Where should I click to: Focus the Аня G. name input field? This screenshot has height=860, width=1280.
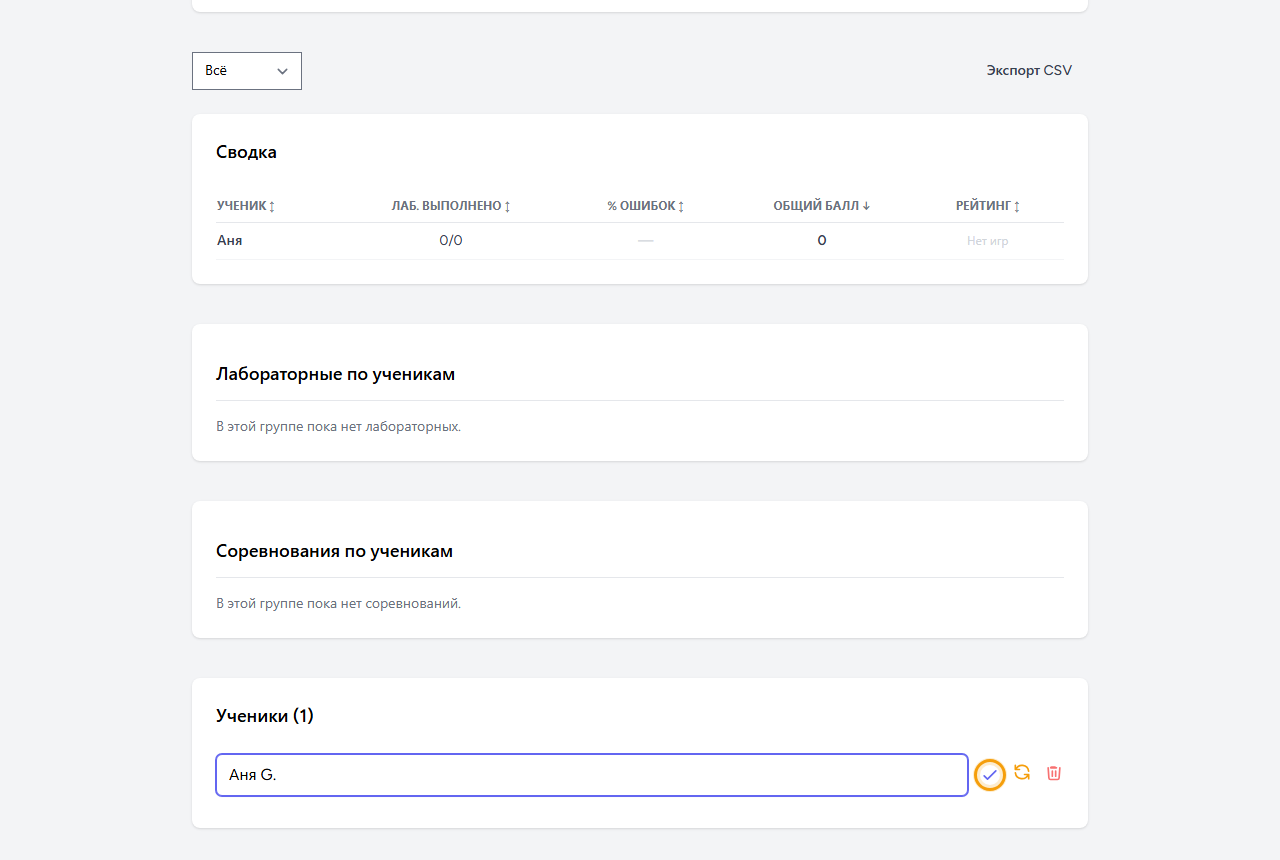pyautogui.click(x=592, y=775)
